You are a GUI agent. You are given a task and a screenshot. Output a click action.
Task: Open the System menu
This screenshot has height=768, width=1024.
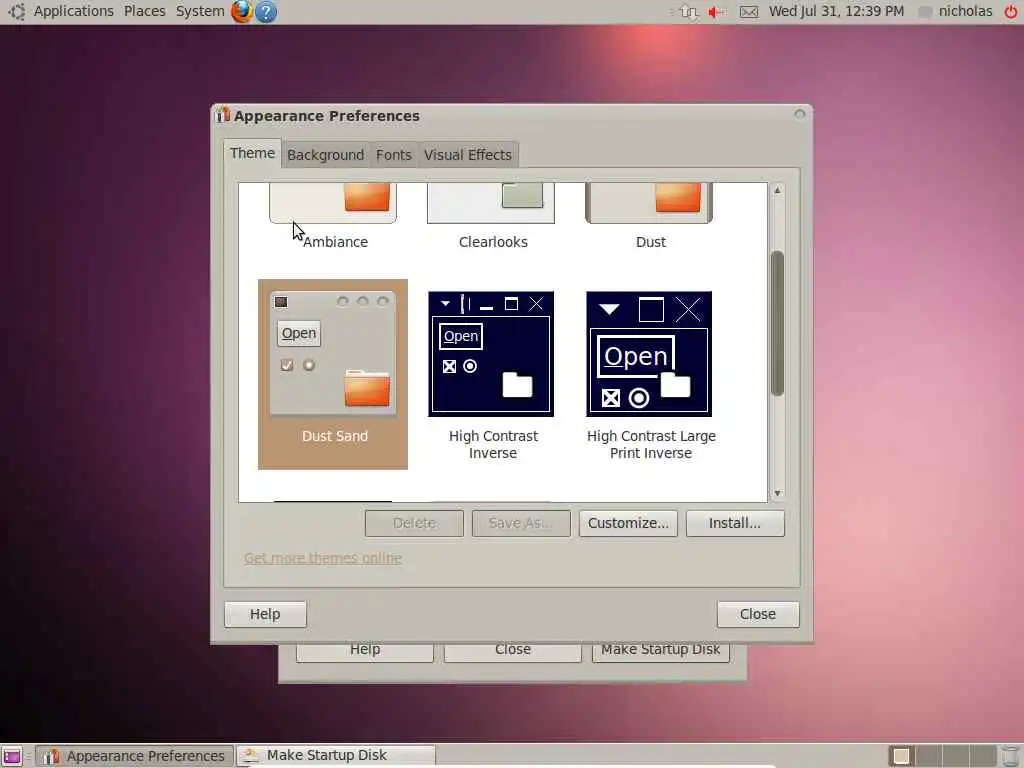(x=200, y=11)
